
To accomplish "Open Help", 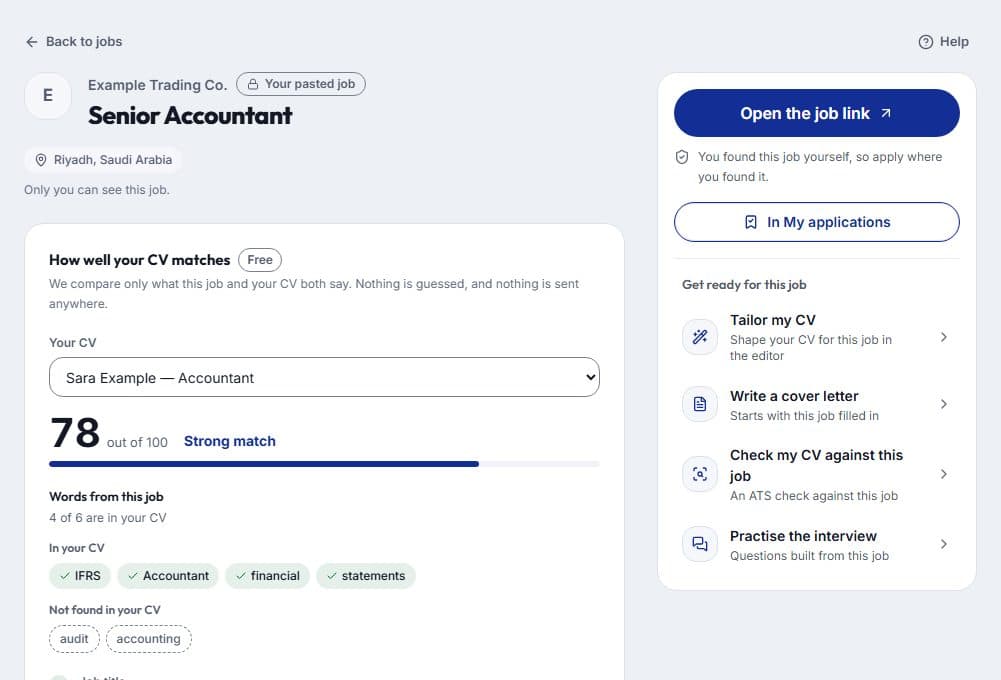I will click(944, 42).
